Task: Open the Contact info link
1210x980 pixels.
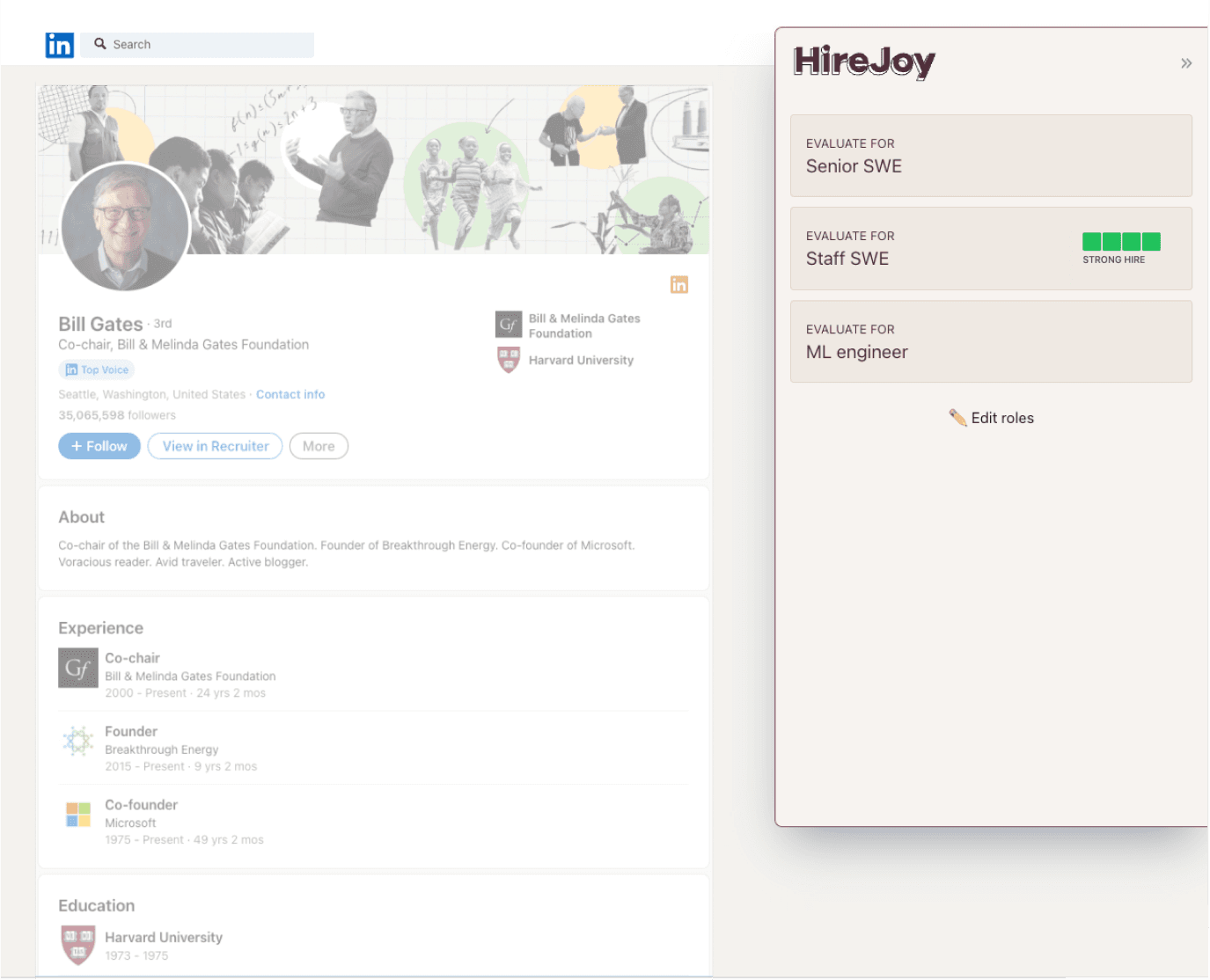Action: click(x=290, y=395)
